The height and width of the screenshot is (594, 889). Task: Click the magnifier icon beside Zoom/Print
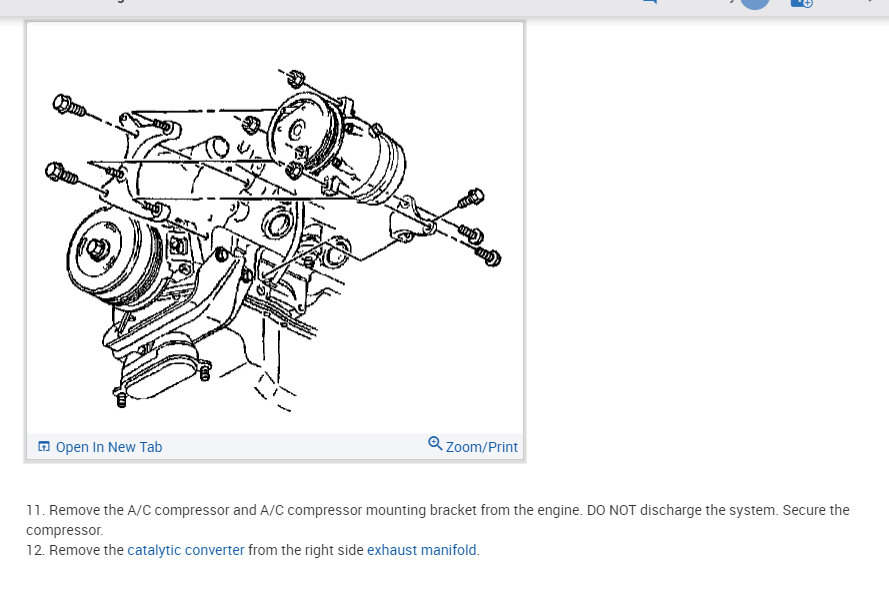coord(435,443)
